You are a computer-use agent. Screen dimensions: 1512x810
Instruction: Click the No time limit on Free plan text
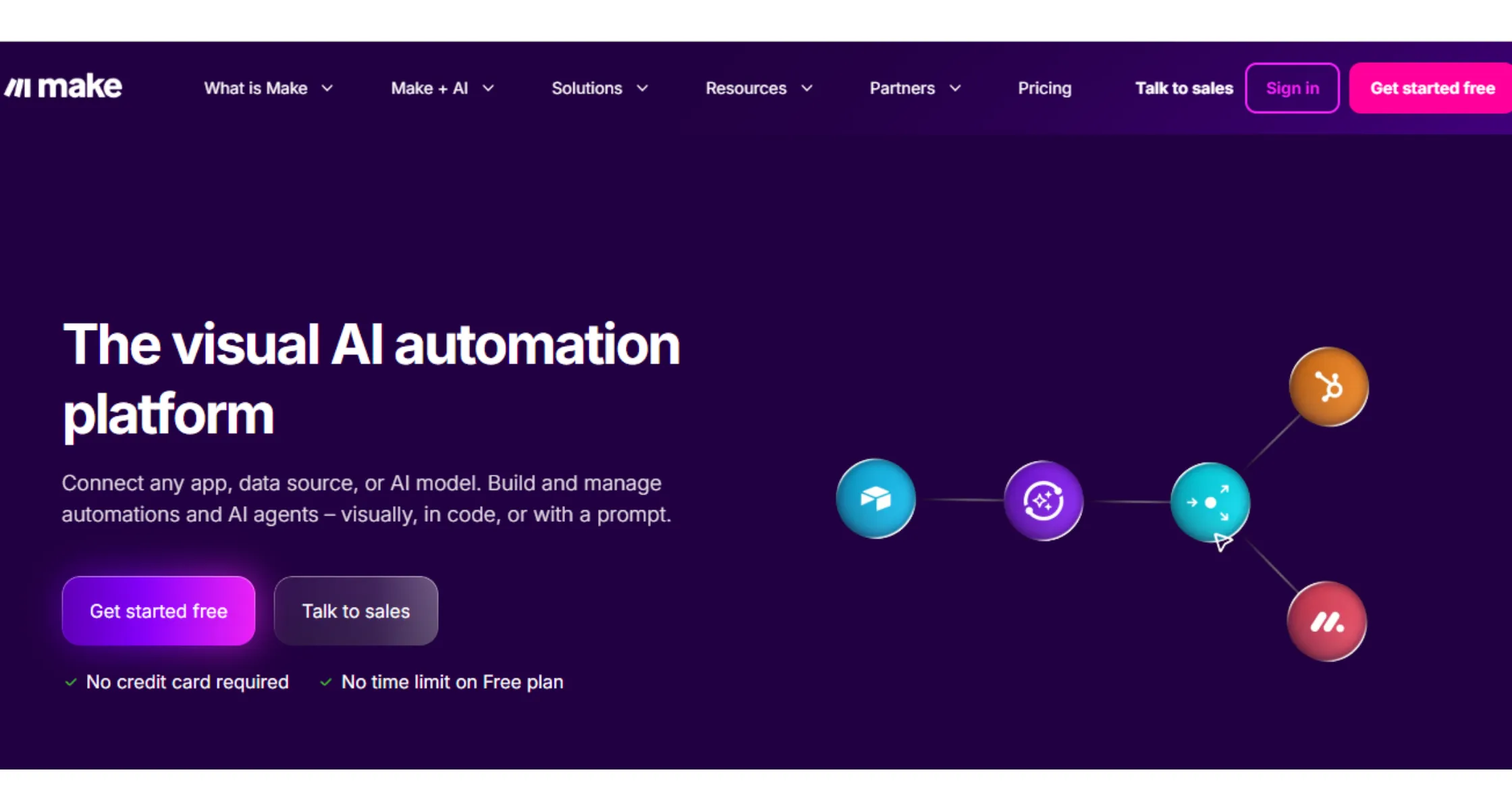pos(452,682)
